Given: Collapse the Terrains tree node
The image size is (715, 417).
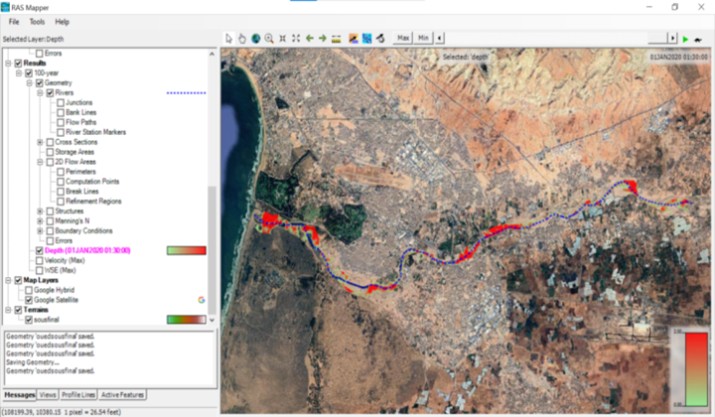Looking at the screenshot, I should tap(8, 310).
